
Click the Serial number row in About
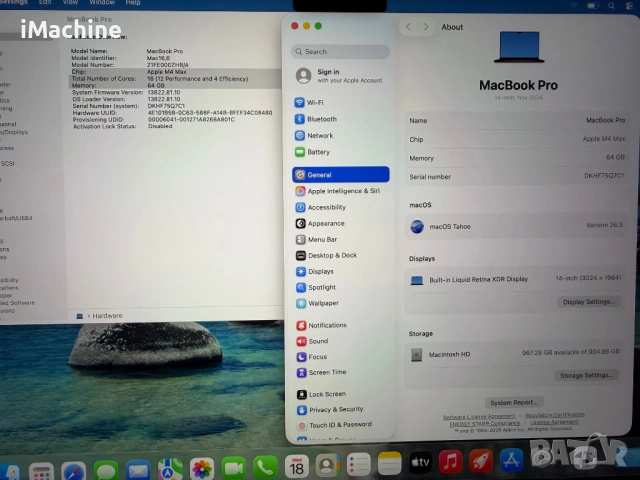(x=517, y=176)
